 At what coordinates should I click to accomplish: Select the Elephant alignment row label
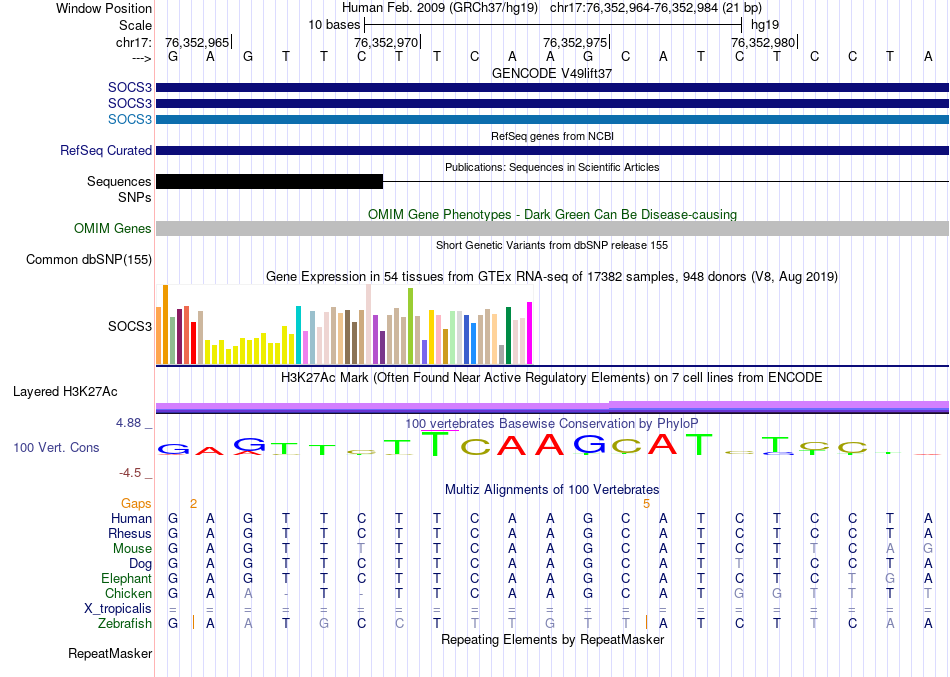coord(127,579)
